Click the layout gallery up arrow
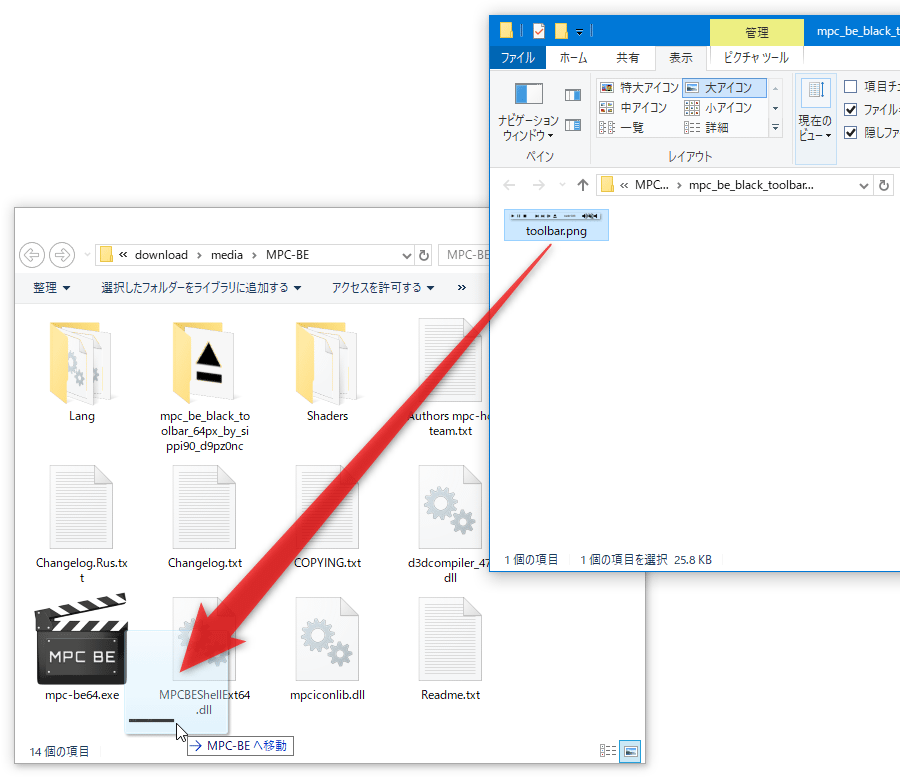 point(775,88)
